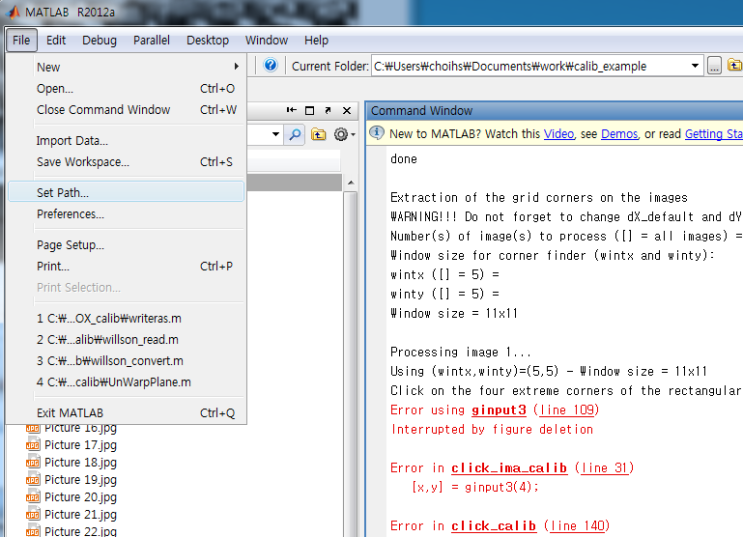Viewport: 743px width, 537px height.
Task: Select Set Path... from File menu
Action: pos(62,192)
